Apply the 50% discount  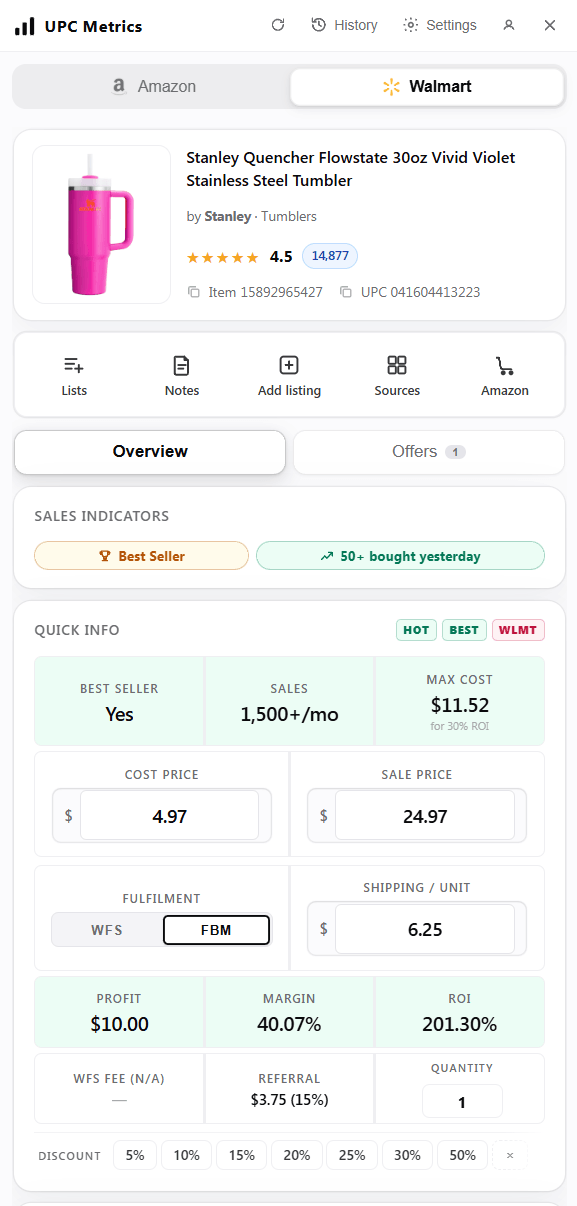(x=463, y=1155)
